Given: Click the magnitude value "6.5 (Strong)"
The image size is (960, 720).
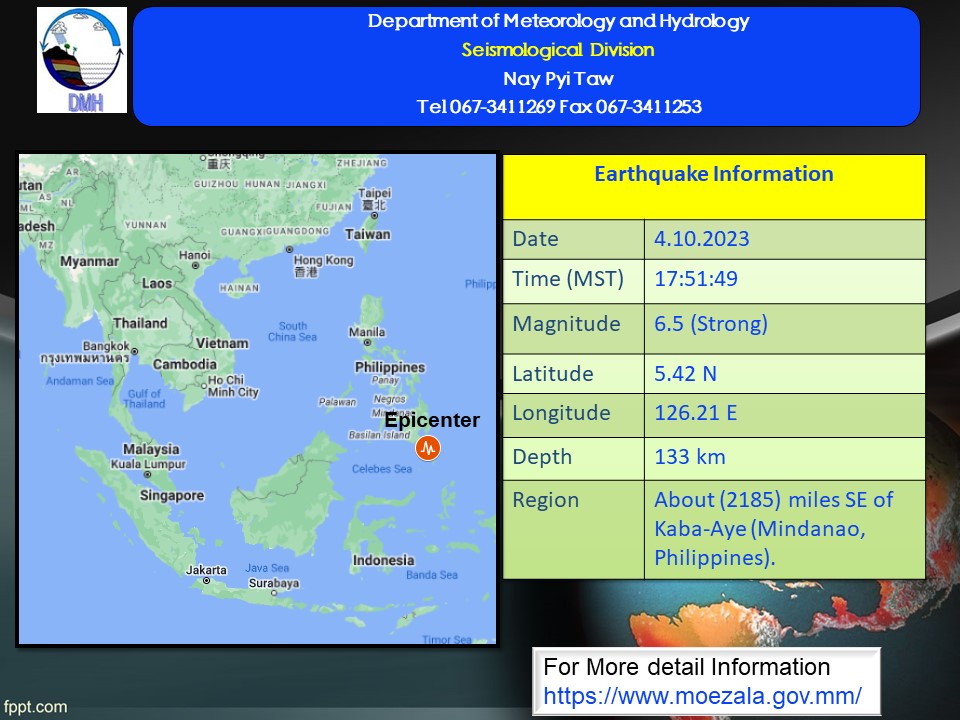Looking at the screenshot, I should point(711,324).
